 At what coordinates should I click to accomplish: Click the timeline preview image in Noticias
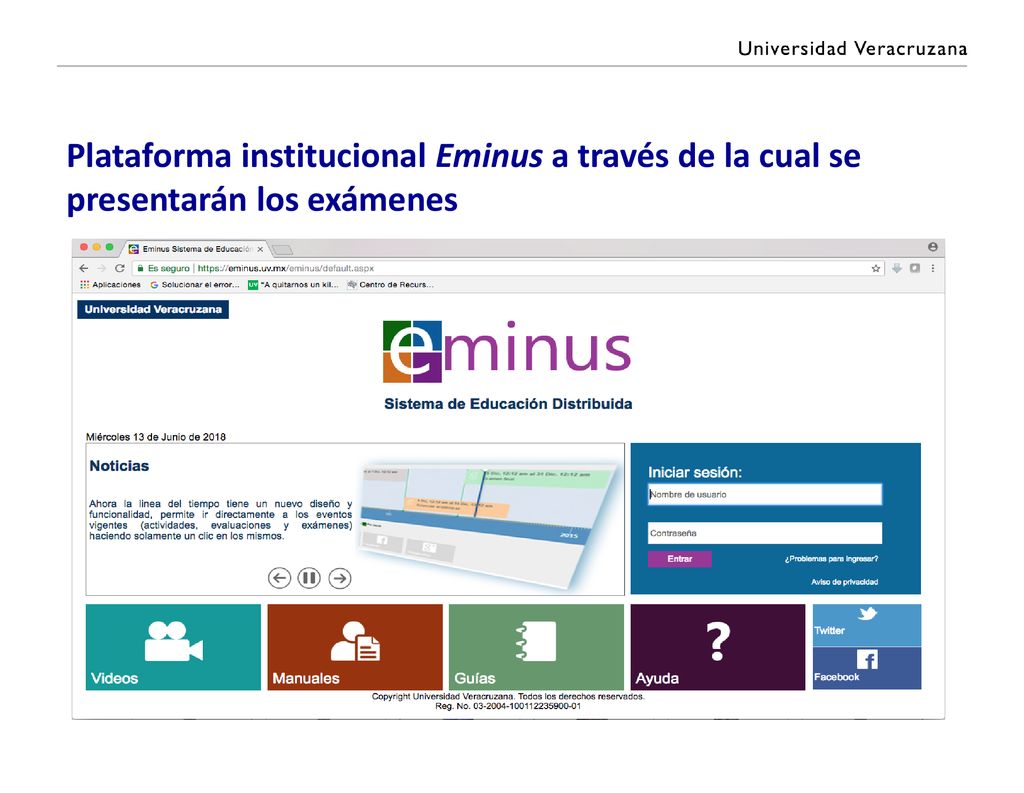pos(488,525)
